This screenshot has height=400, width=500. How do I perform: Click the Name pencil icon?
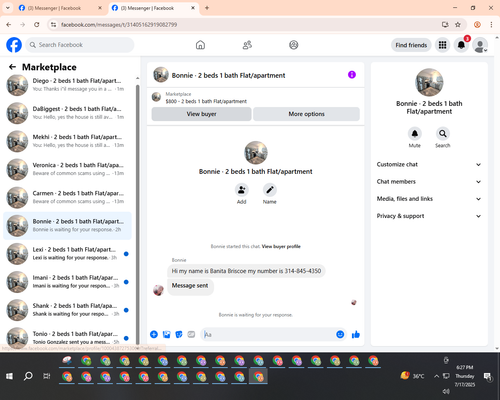pos(270,190)
